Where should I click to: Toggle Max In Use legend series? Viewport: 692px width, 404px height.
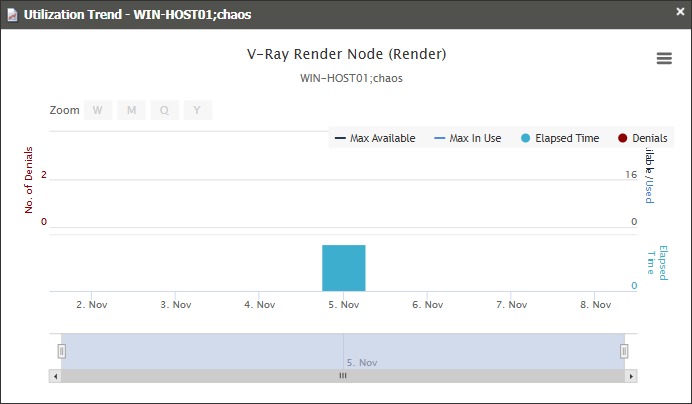coord(467,138)
